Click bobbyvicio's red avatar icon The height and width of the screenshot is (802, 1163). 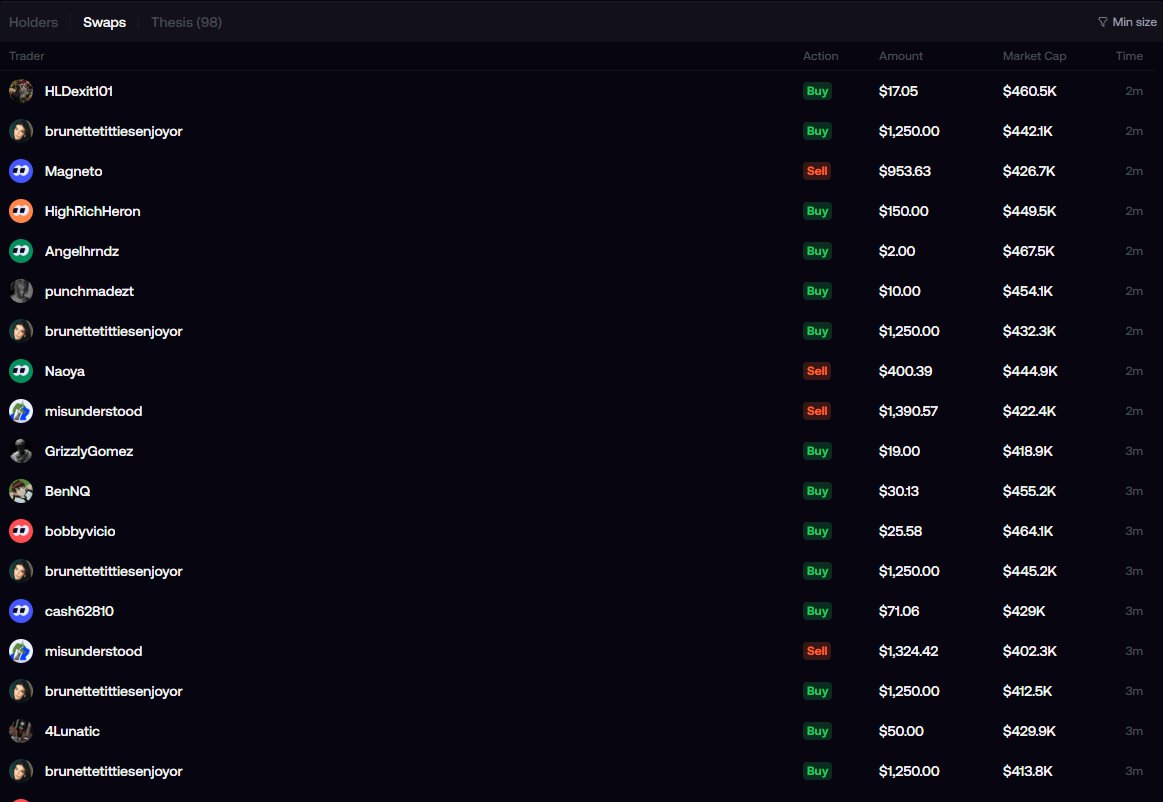click(21, 531)
